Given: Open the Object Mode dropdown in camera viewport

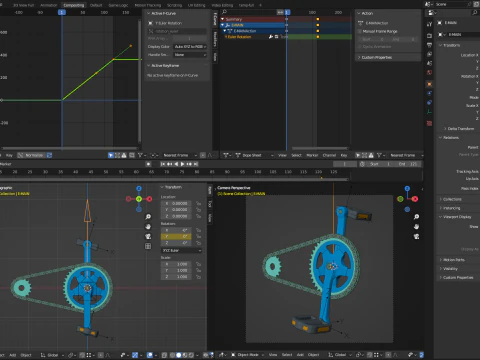Looking at the screenshot, I should (247, 355).
